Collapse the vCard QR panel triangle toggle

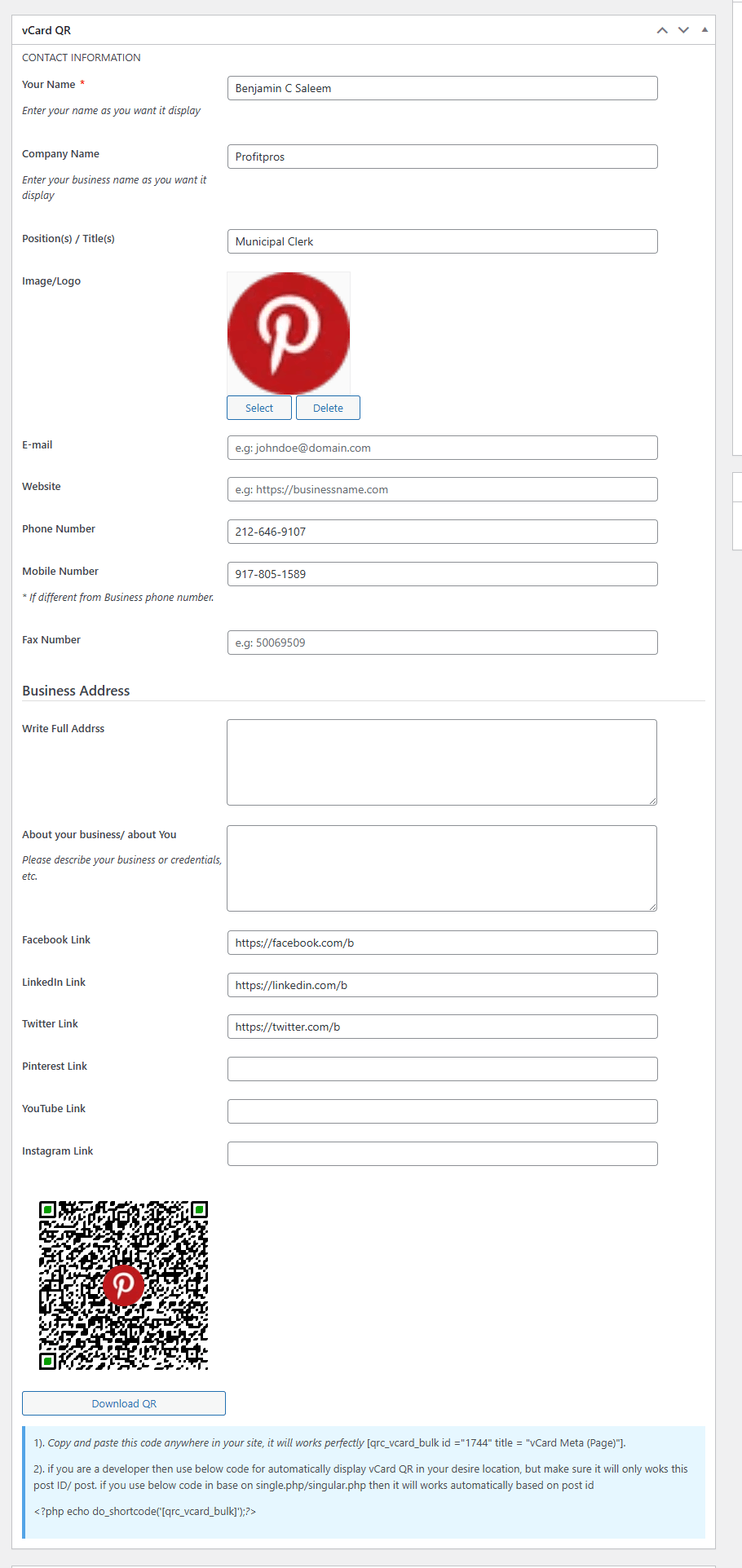pyautogui.click(x=704, y=29)
